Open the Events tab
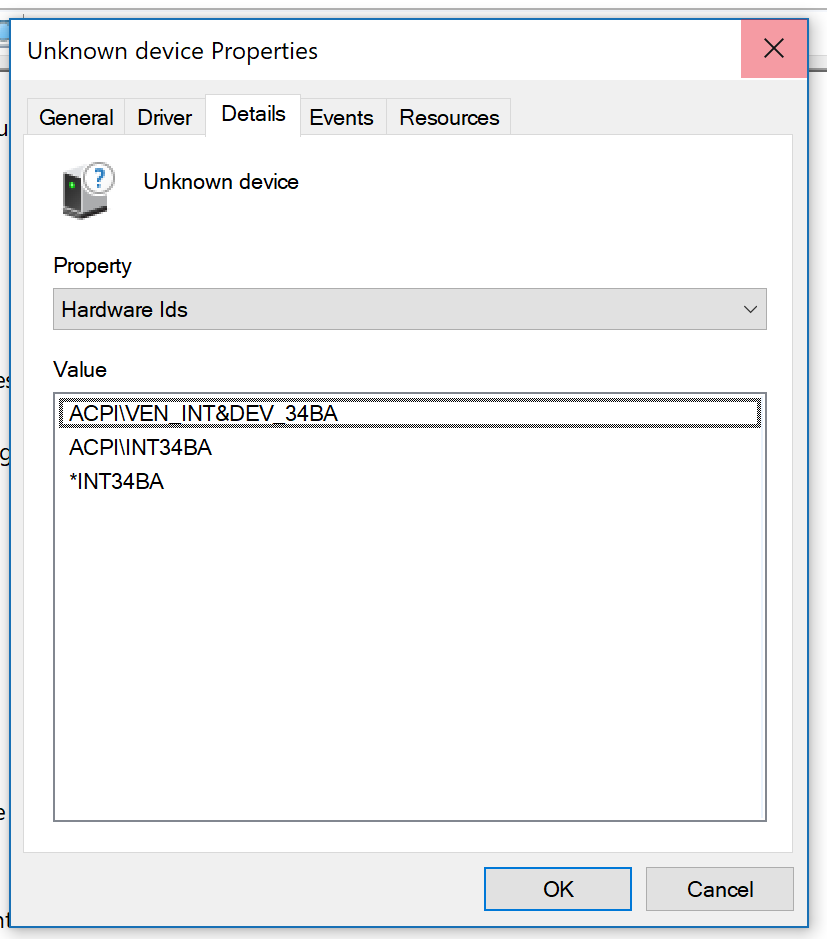The image size is (827, 939). [342, 117]
